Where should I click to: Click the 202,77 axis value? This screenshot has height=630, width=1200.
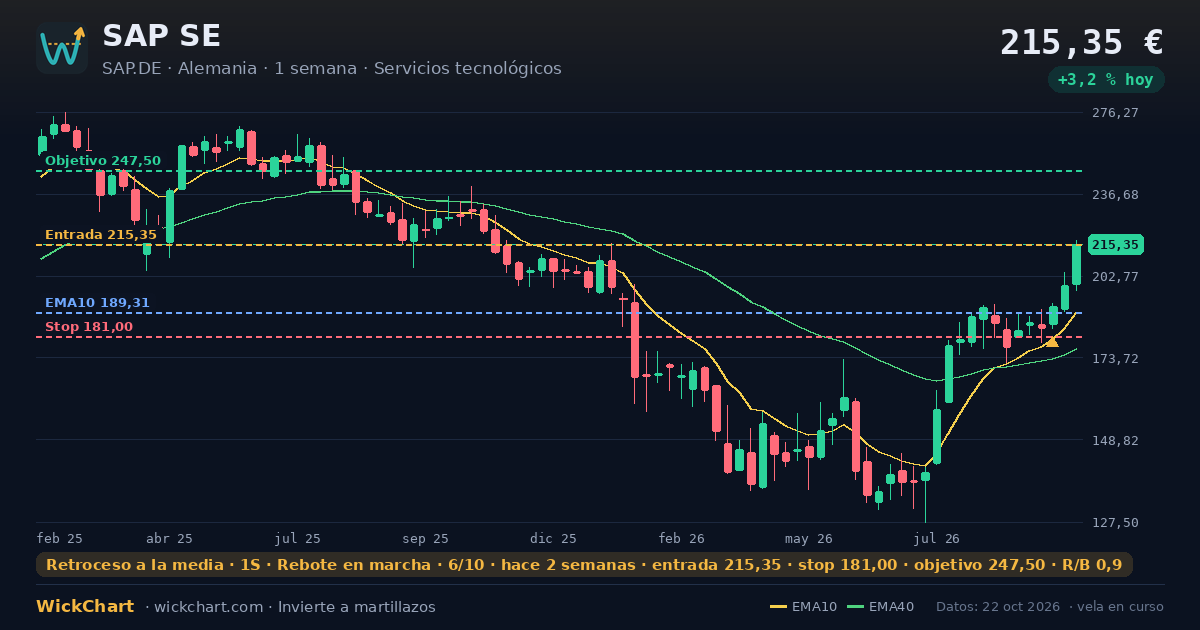tap(1115, 277)
